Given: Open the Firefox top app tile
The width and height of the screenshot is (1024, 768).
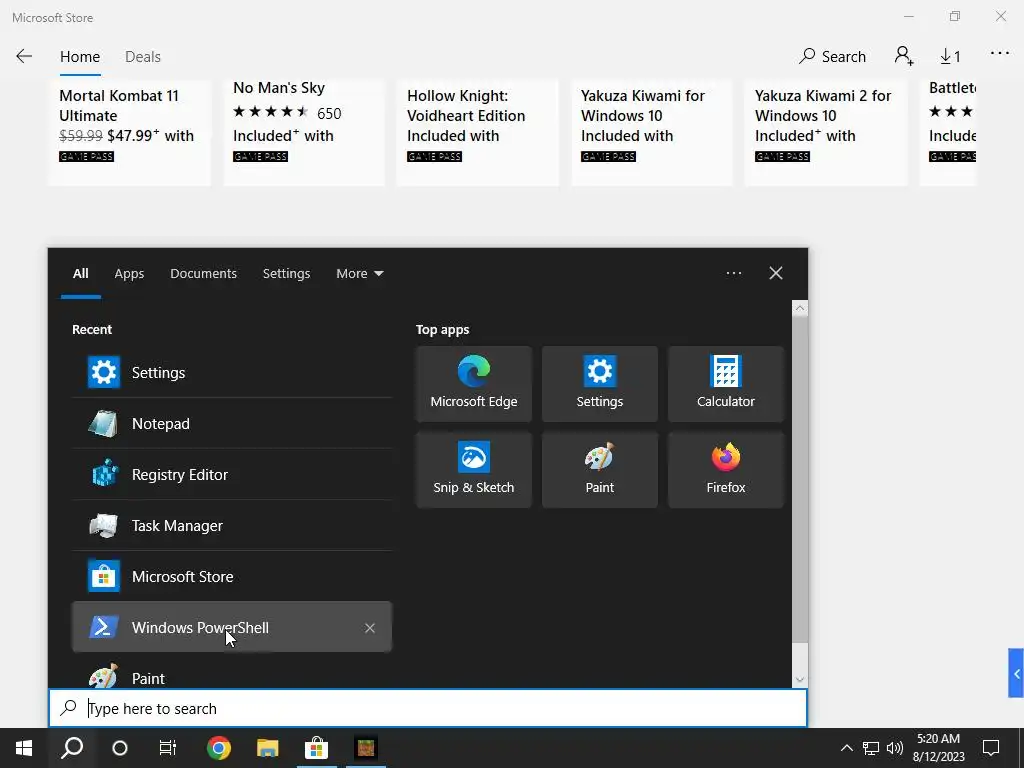Looking at the screenshot, I should (726, 470).
